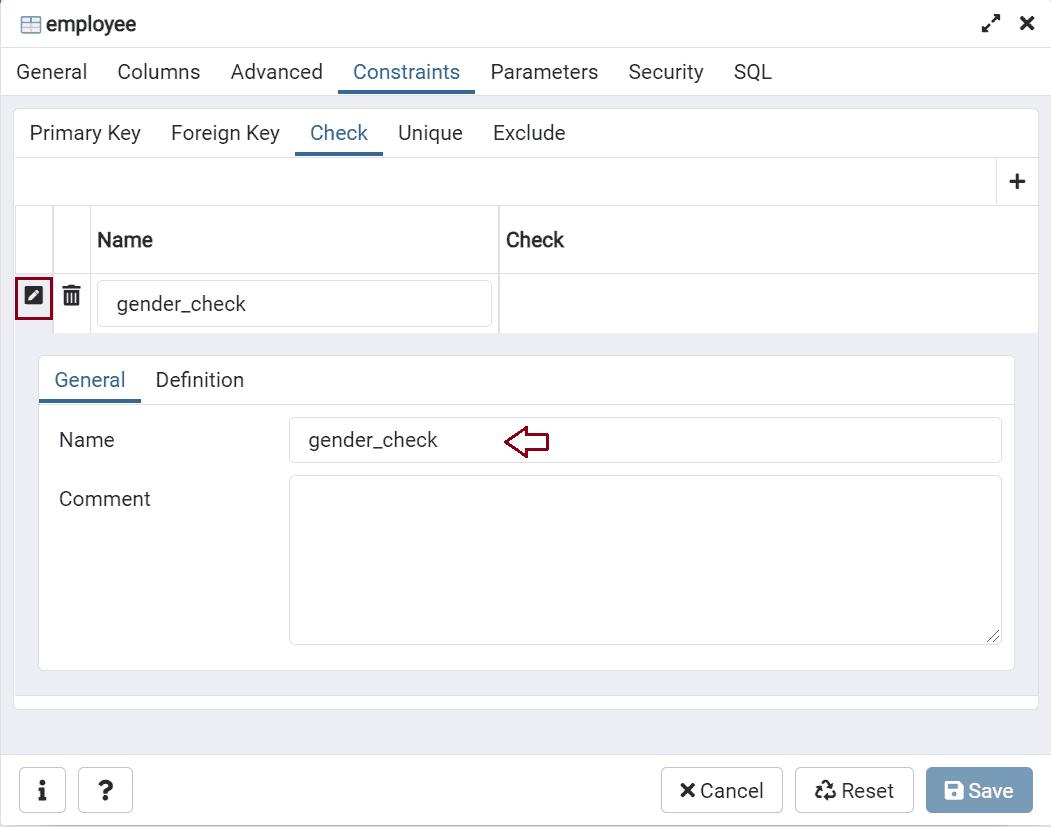Open the Columns tab
Viewport: 1051px width, 827px height.
(x=158, y=72)
